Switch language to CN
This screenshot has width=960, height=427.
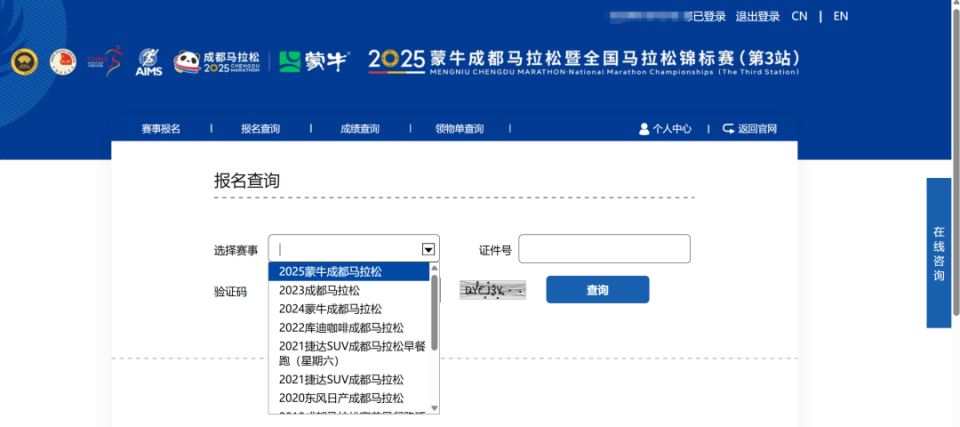(x=800, y=17)
